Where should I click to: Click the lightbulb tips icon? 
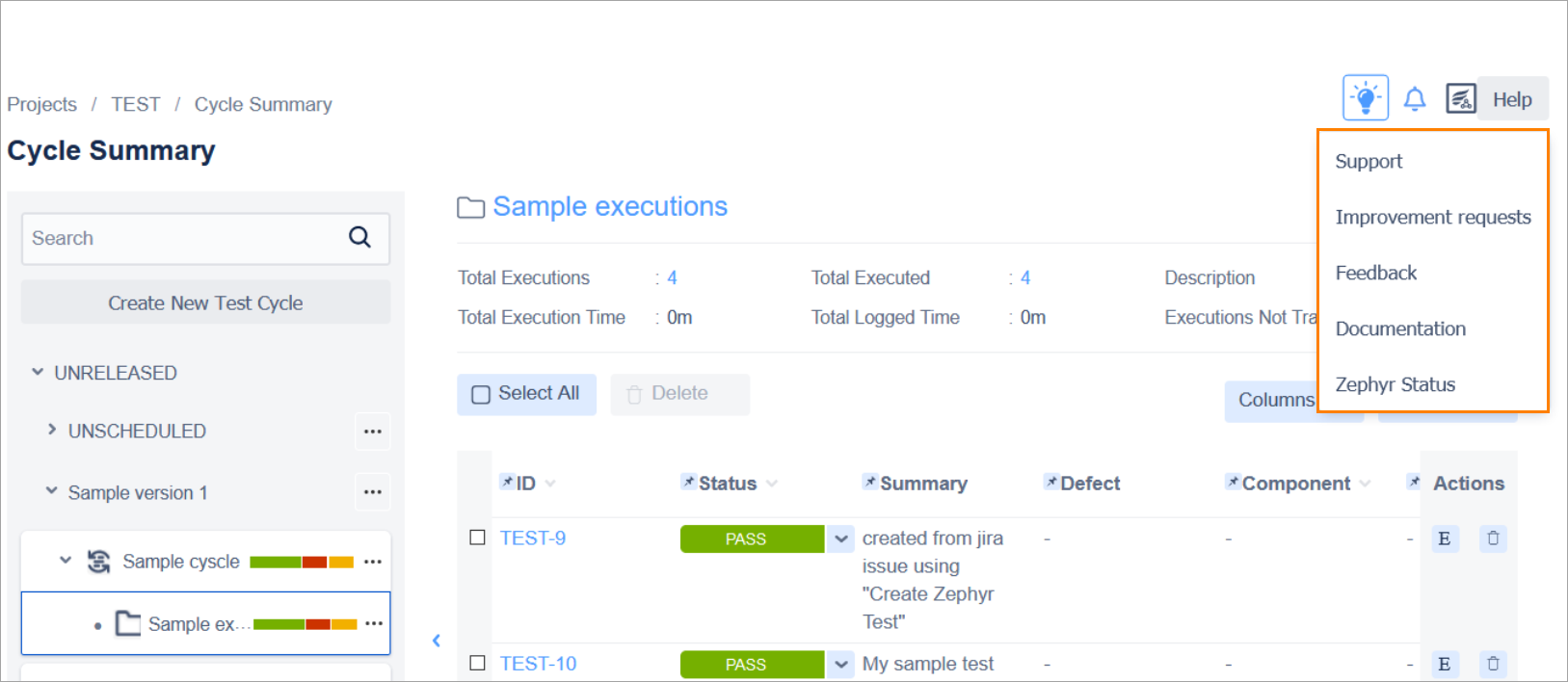[1365, 98]
